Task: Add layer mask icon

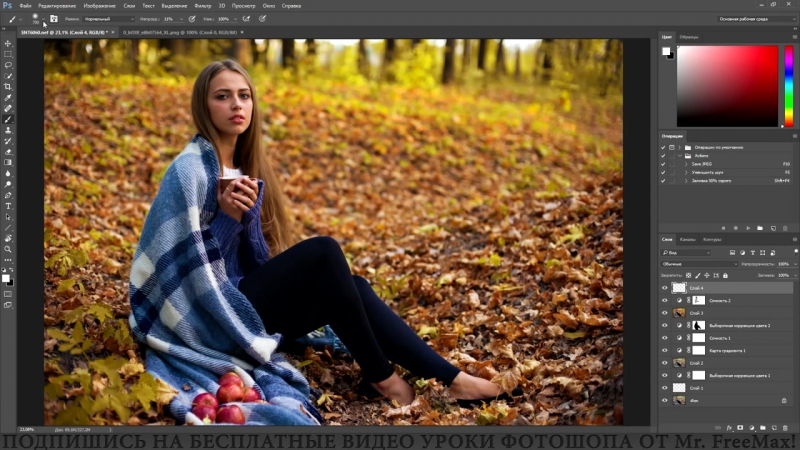Action: 740,428
